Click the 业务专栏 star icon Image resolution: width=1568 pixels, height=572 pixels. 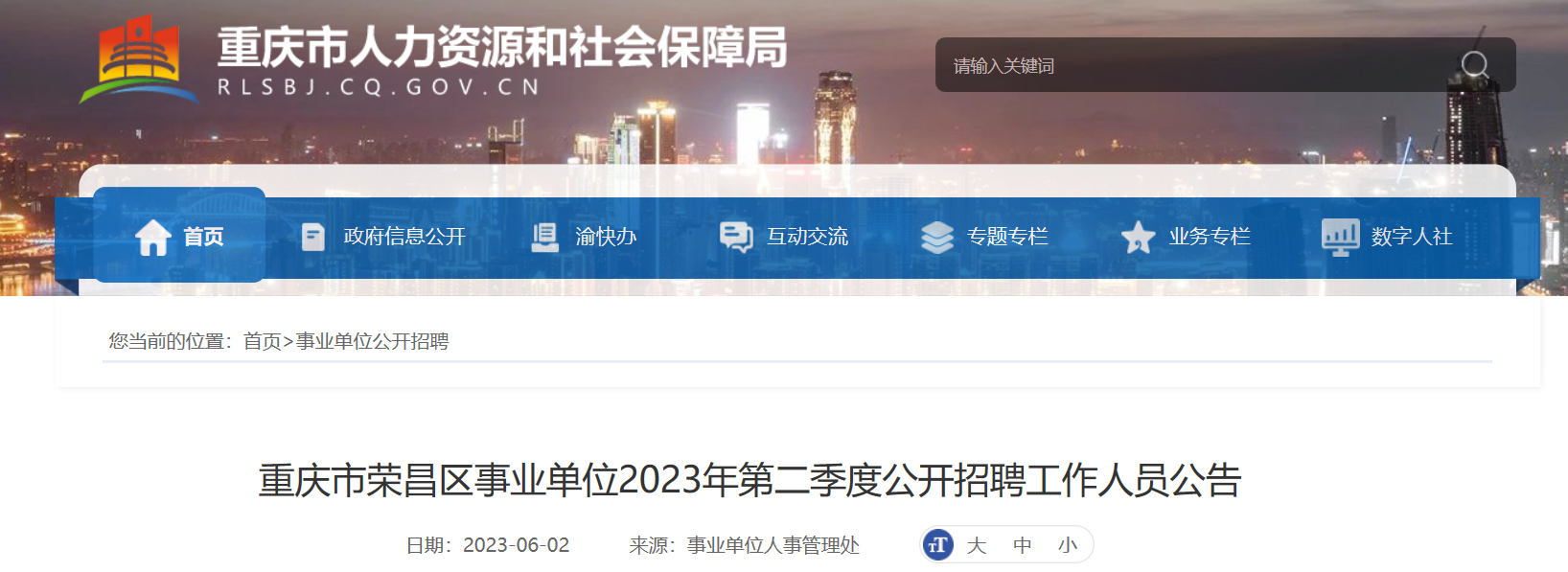(1138, 237)
